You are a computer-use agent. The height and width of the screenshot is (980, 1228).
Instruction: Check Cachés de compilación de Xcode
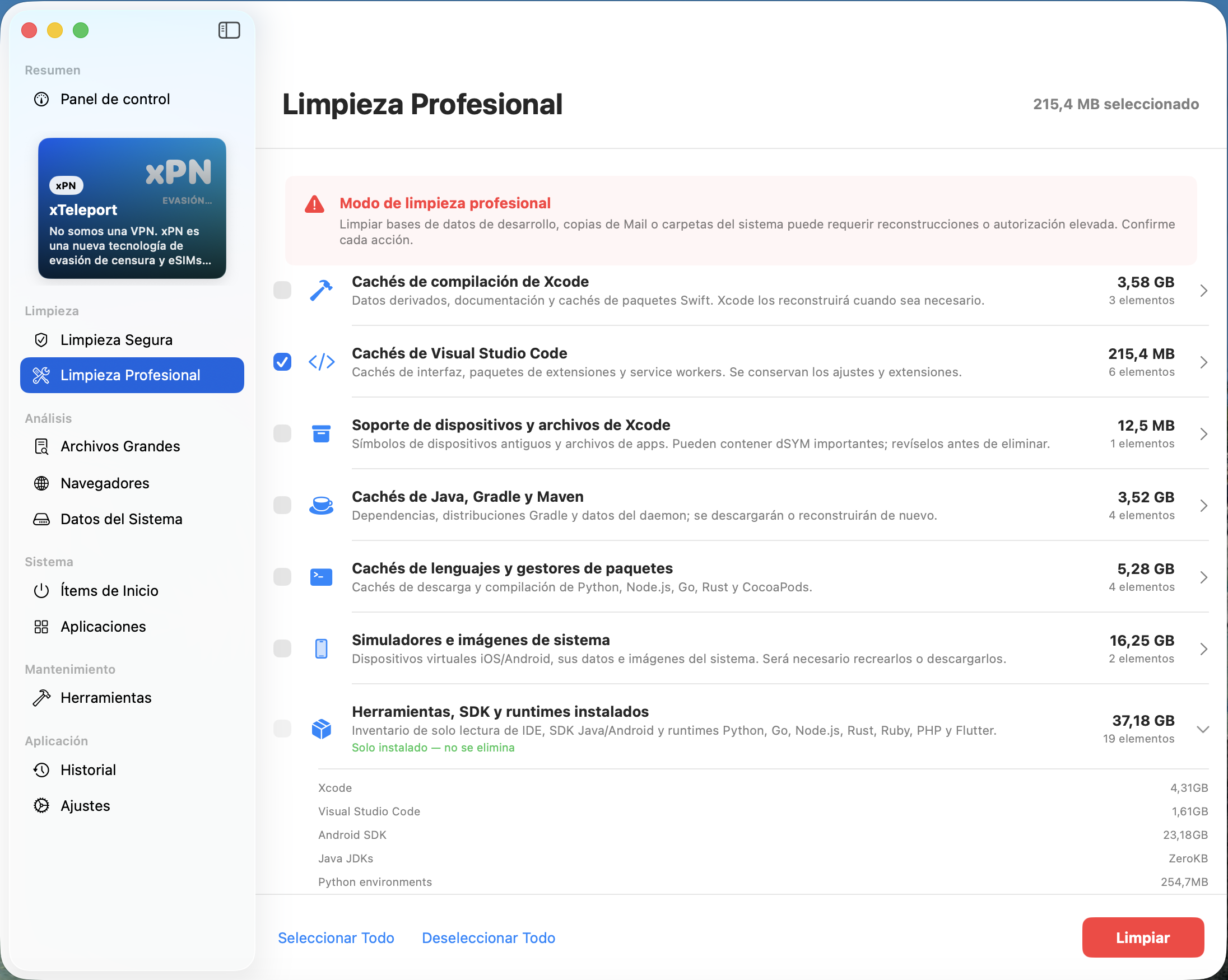[x=282, y=291]
